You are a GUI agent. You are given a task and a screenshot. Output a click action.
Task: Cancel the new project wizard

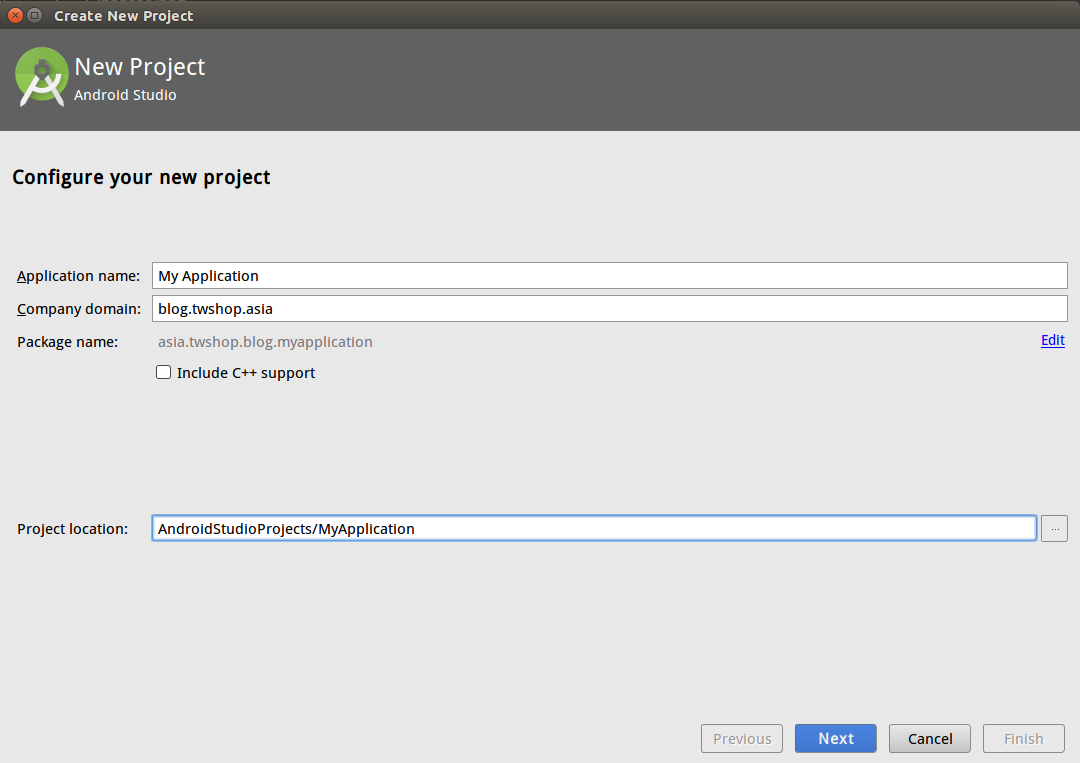coord(930,738)
